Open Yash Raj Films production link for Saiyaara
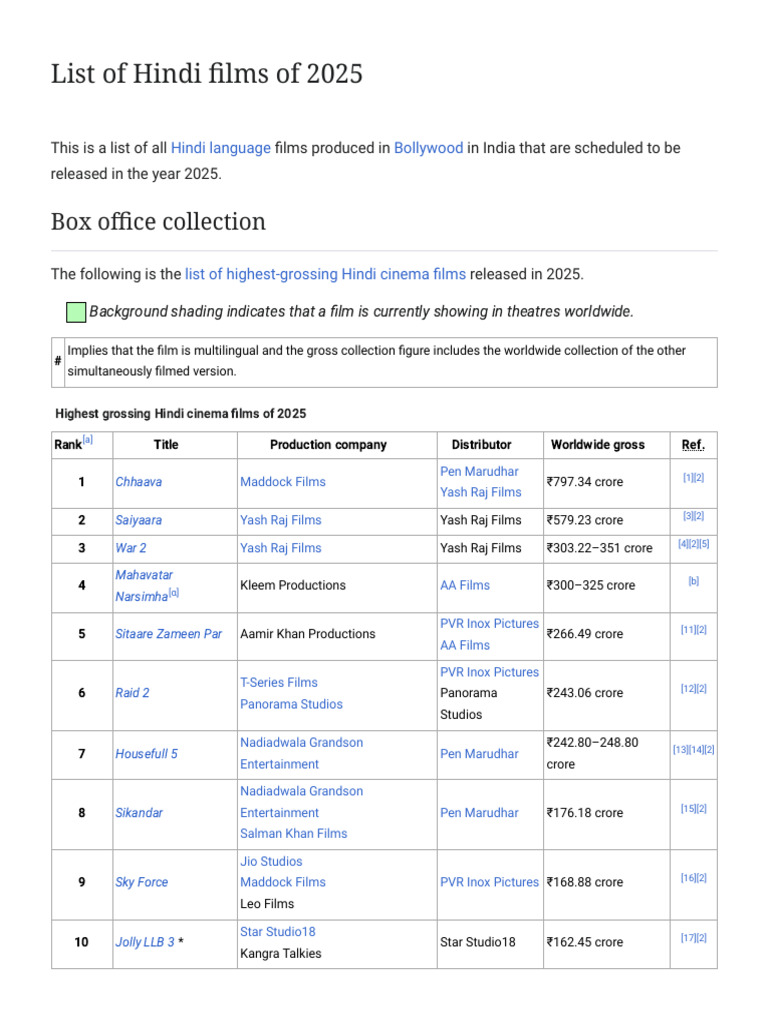 (x=281, y=520)
